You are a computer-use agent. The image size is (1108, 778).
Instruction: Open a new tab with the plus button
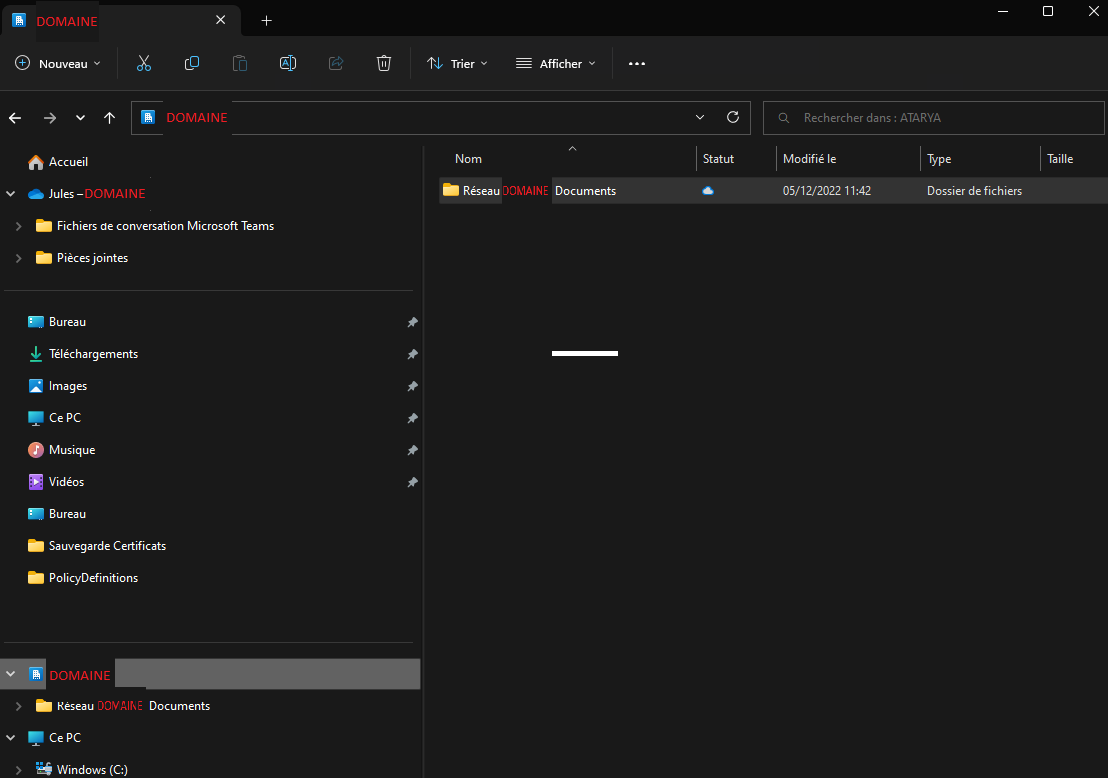click(x=266, y=20)
